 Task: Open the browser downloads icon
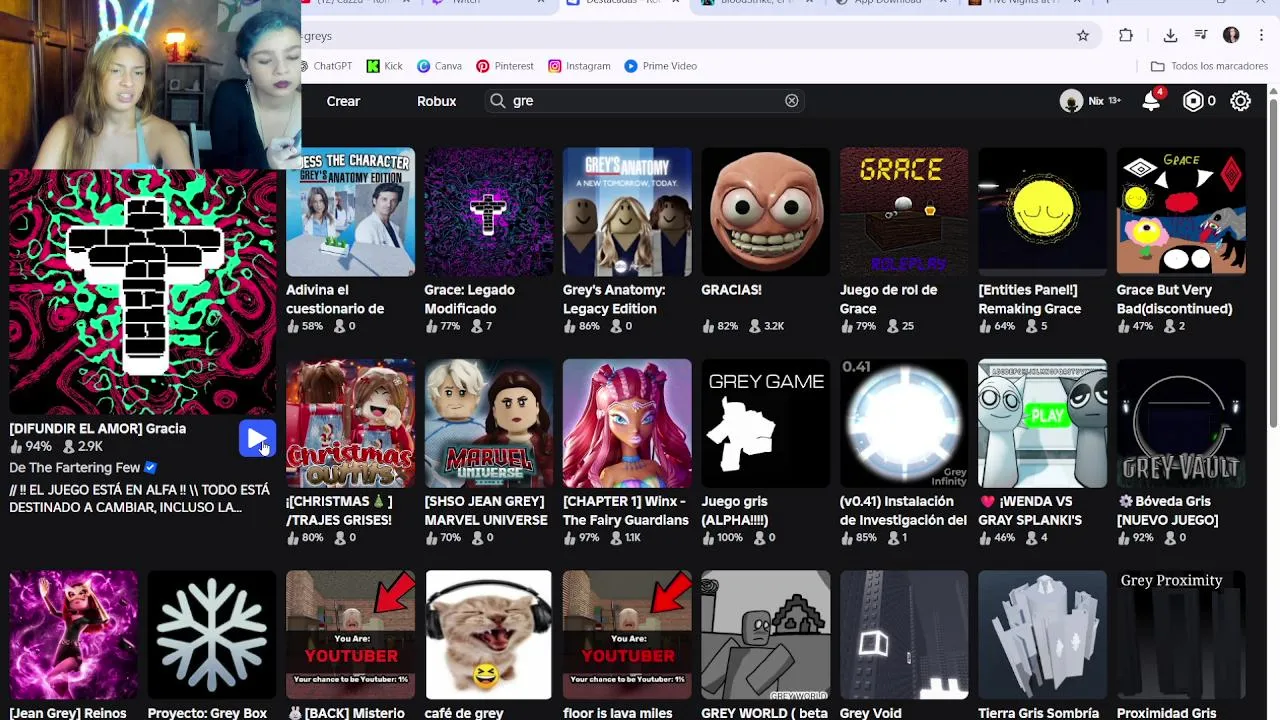1170,36
